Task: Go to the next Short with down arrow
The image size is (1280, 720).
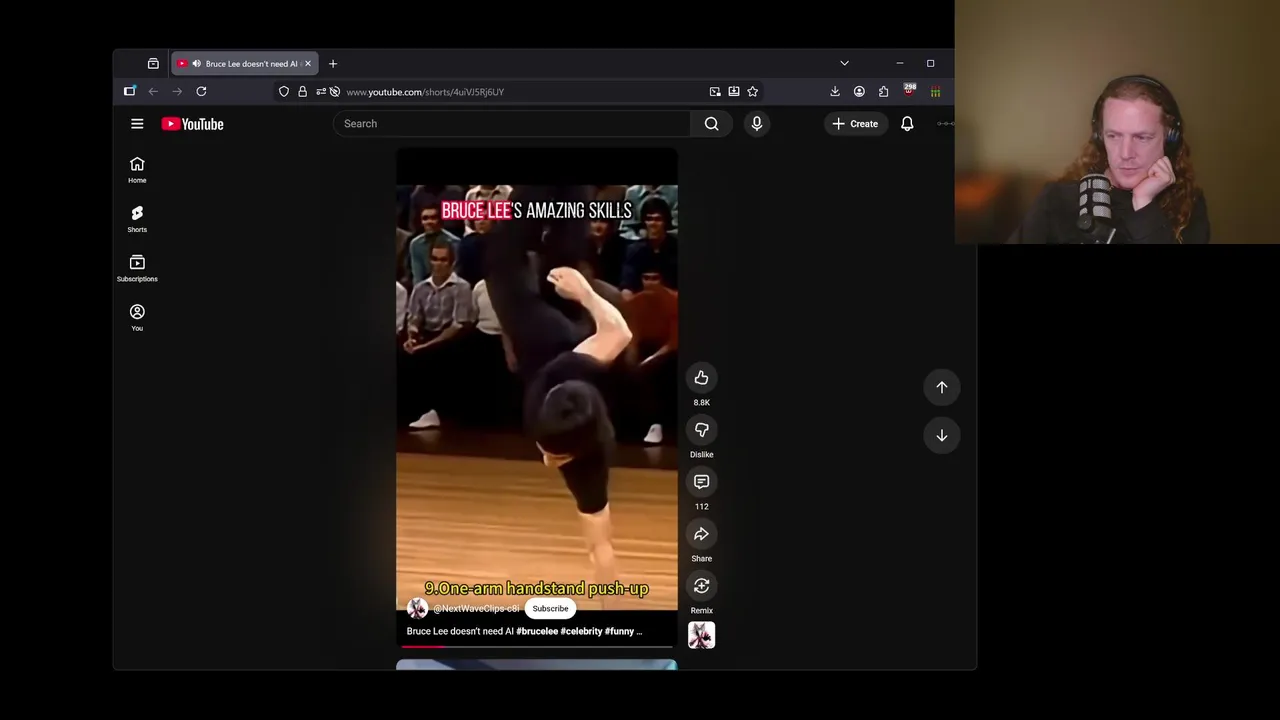Action: pos(942,435)
